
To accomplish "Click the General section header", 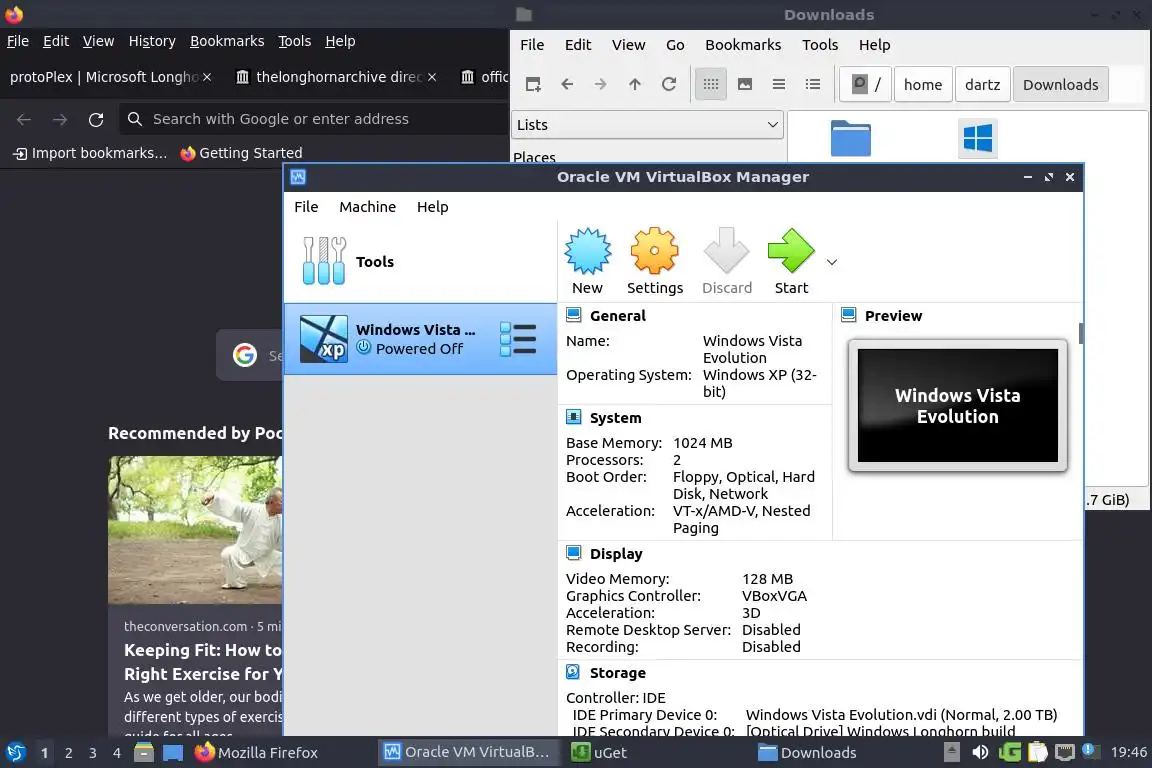I will point(617,315).
